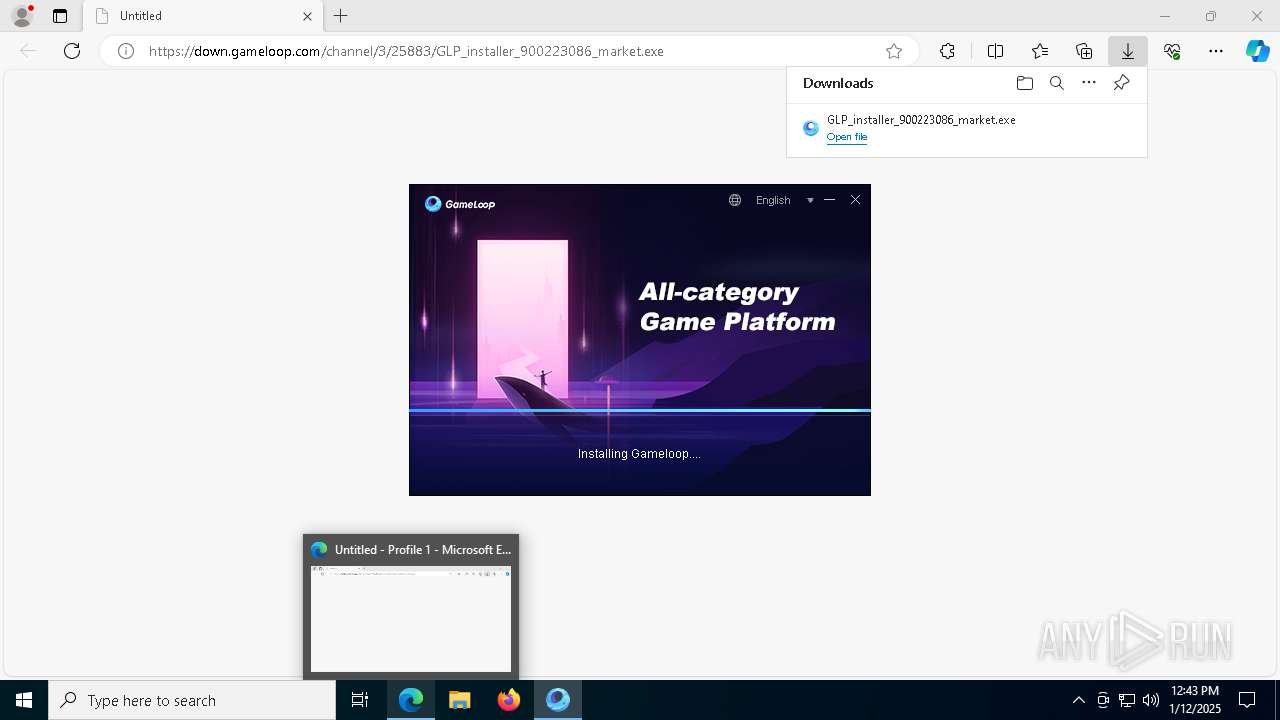
Task: Click the network status tray icon
Action: [1127, 700]
